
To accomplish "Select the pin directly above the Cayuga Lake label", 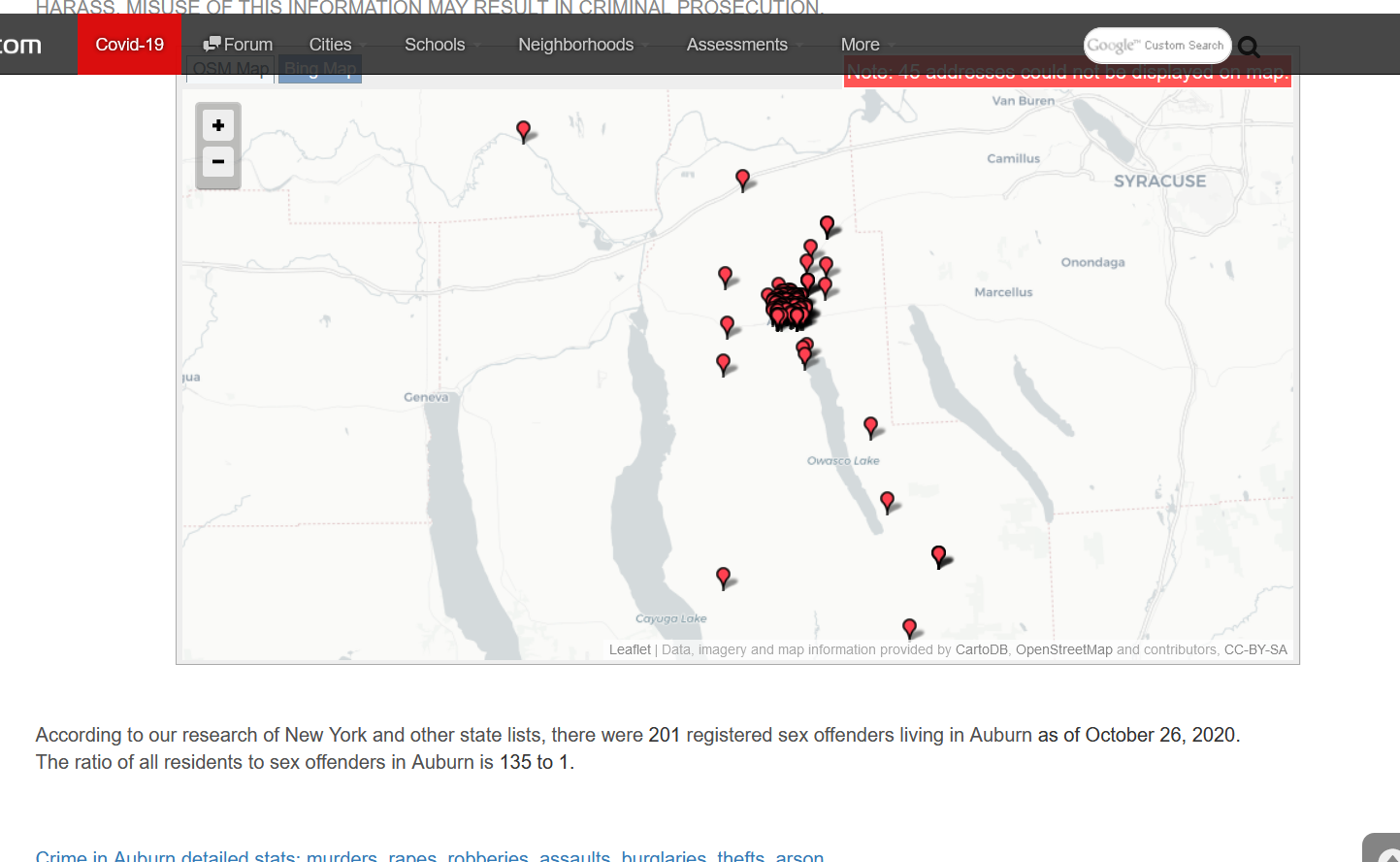I will 723,579.
